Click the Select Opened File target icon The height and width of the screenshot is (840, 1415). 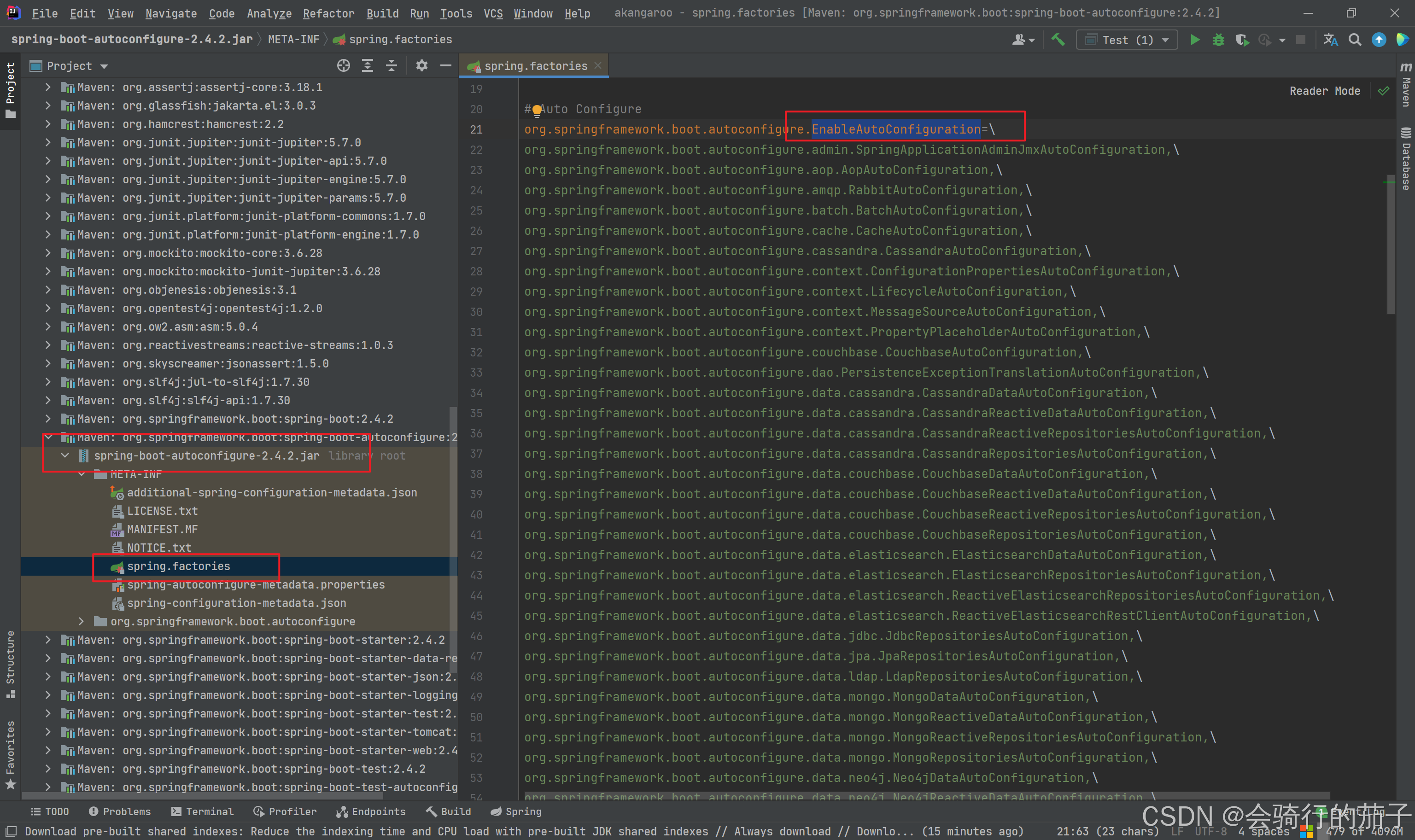pos(343,66)
